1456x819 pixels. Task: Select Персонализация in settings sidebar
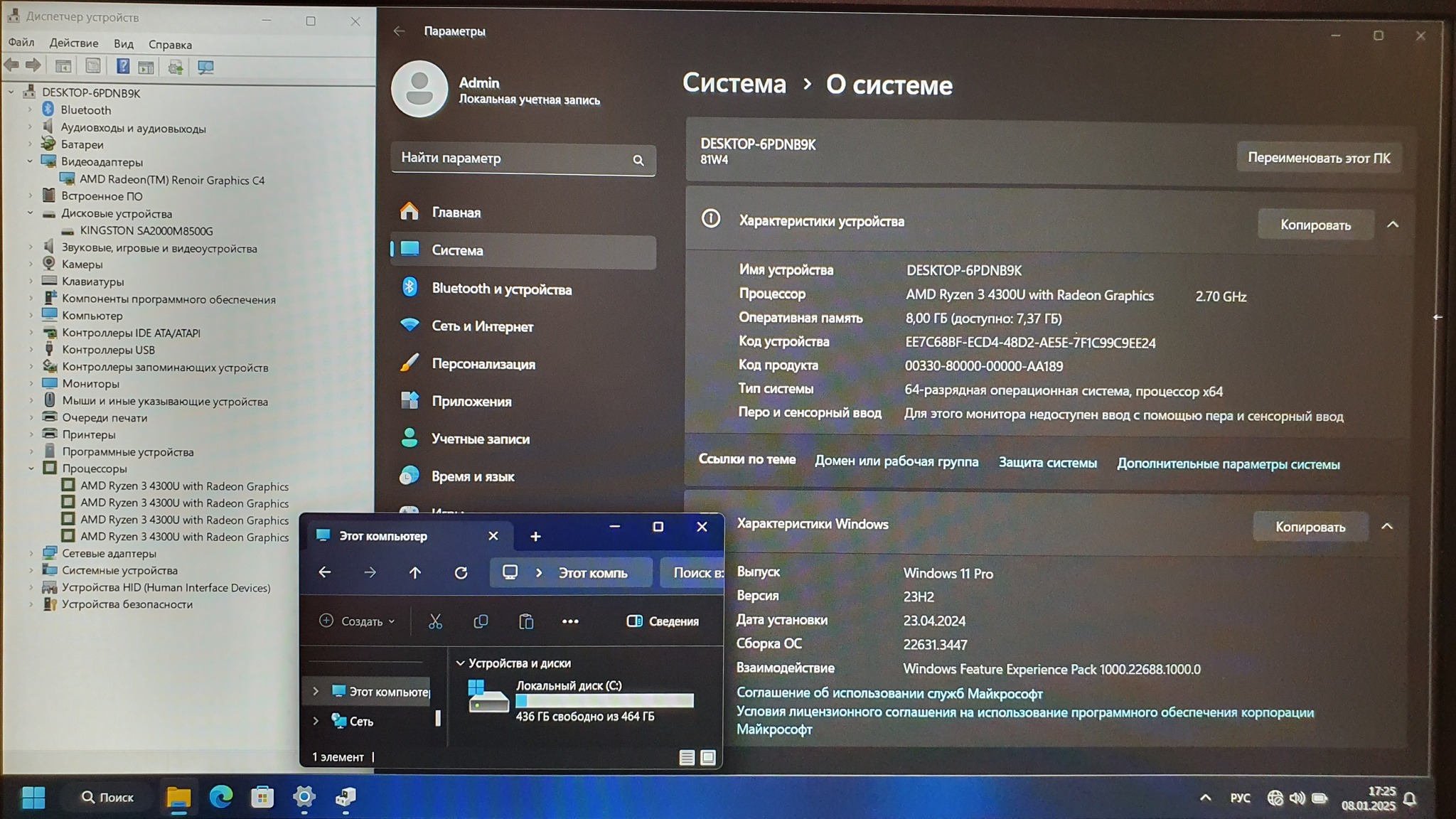[x=483, y=364]
